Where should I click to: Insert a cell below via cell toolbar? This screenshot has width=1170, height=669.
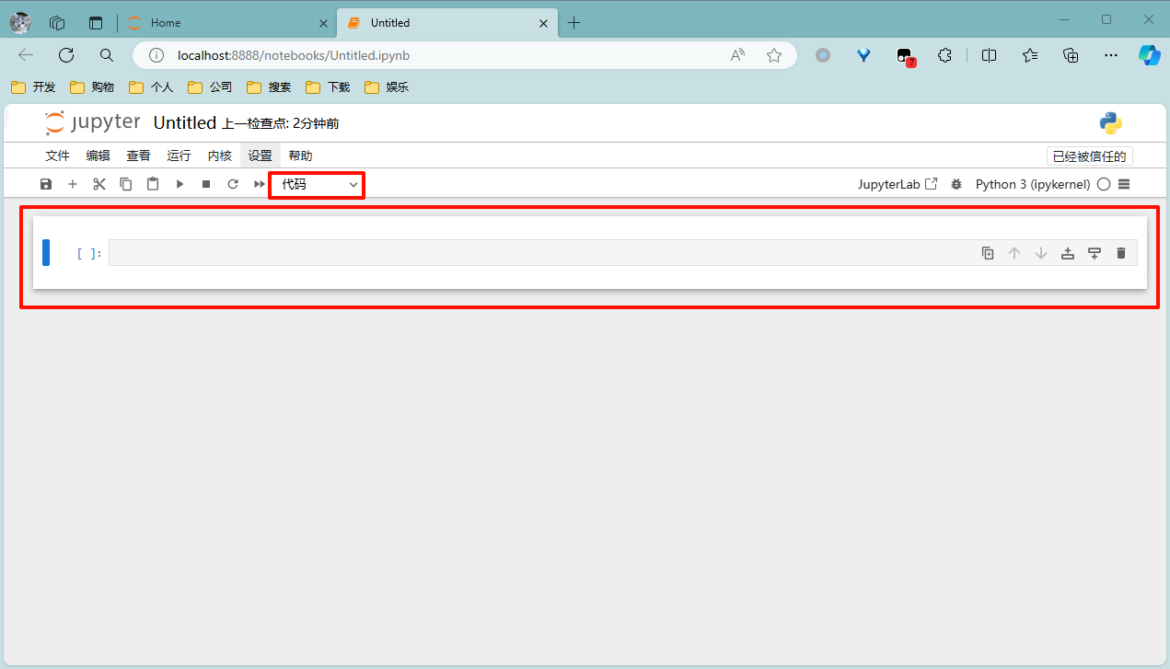click(1094, 253)
